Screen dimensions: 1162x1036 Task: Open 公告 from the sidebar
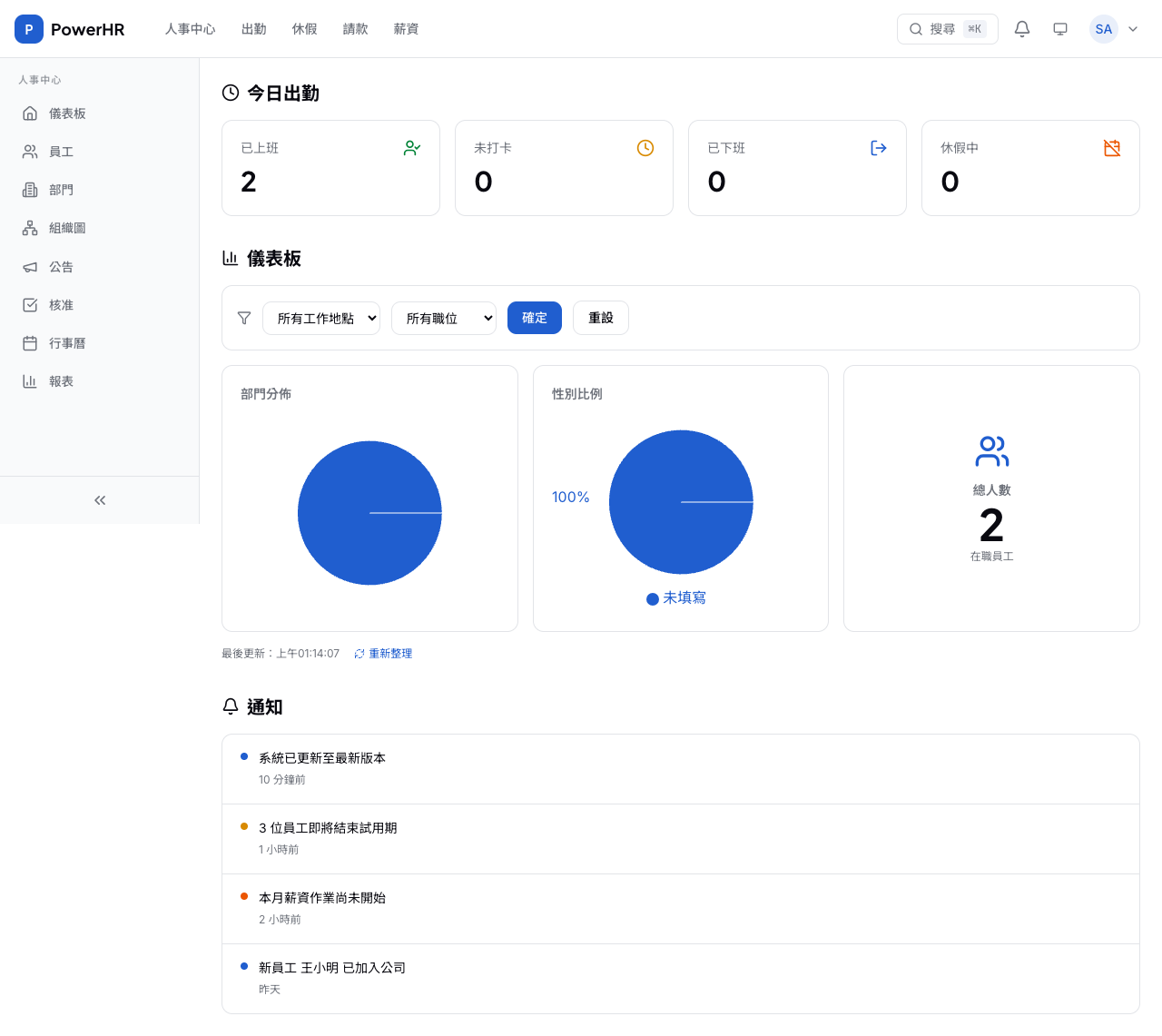(x=61, y=266)
